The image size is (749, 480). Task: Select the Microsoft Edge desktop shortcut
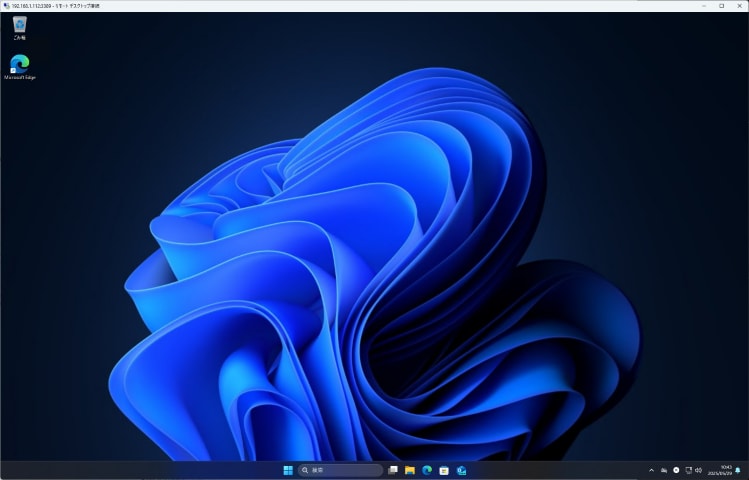click(20, 67)
